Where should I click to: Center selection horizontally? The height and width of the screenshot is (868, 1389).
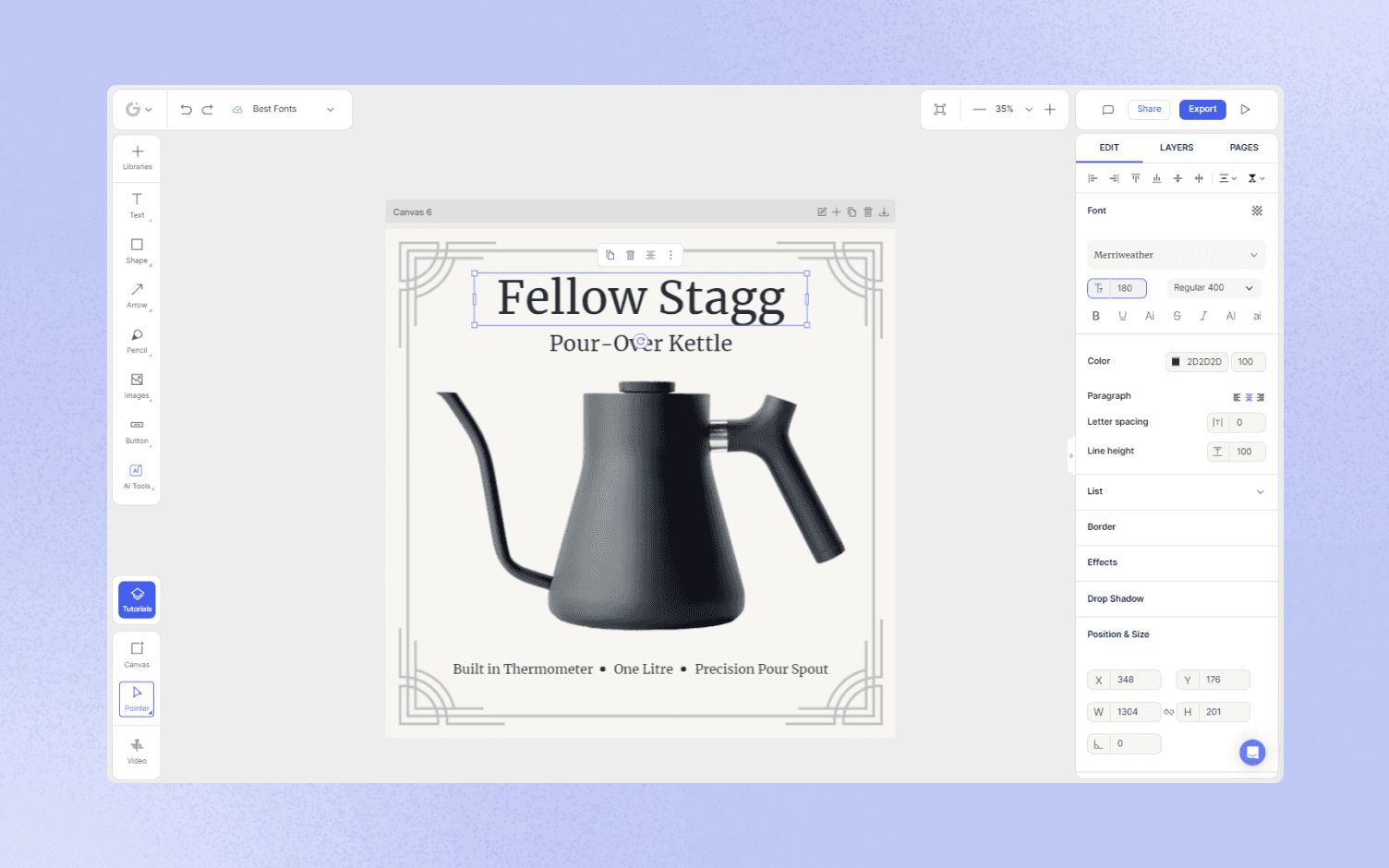[1199, 178]
